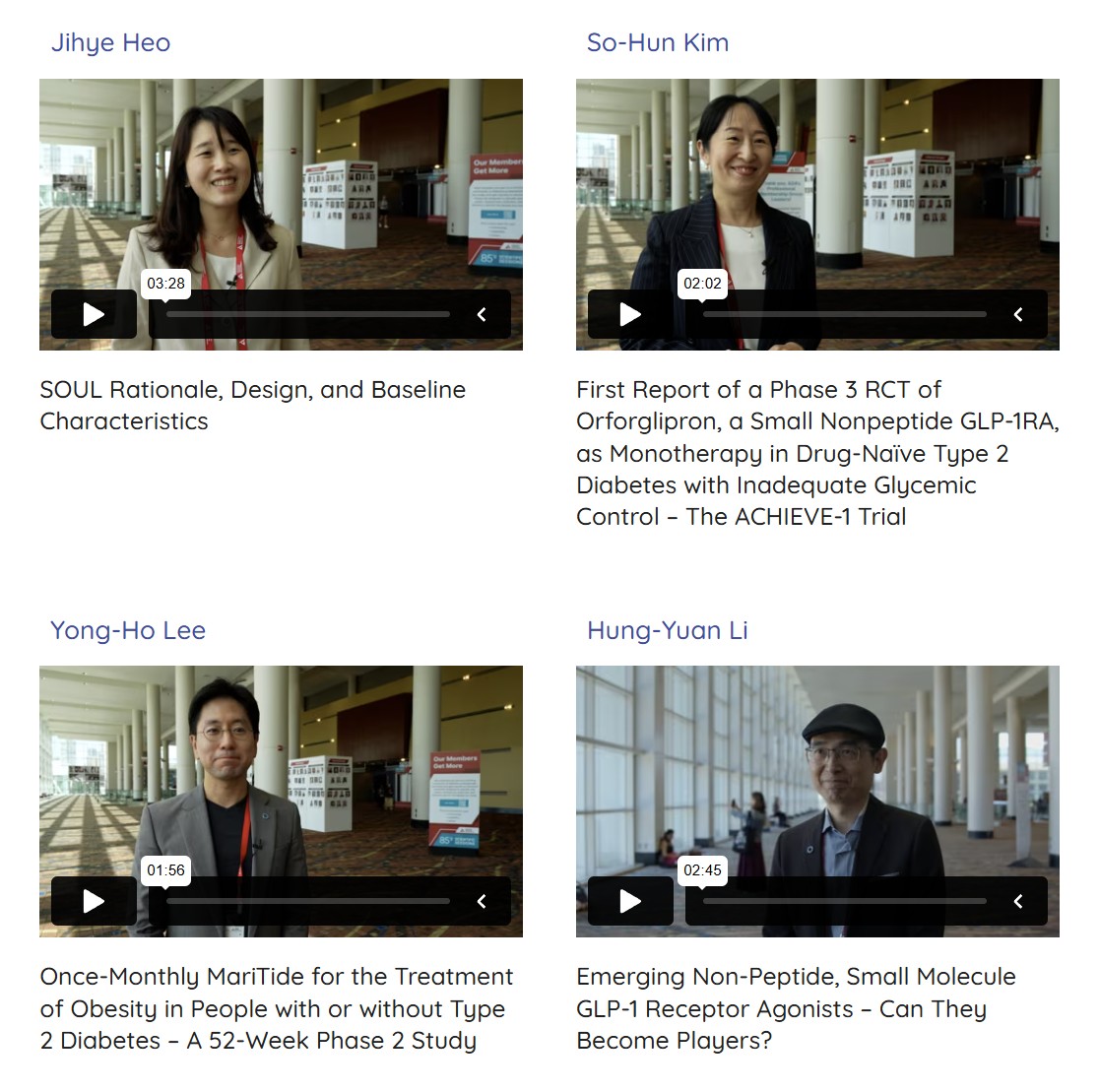Play the Yong-Ho Lee video
1099x1092 pixels.
tap(94, 901)
